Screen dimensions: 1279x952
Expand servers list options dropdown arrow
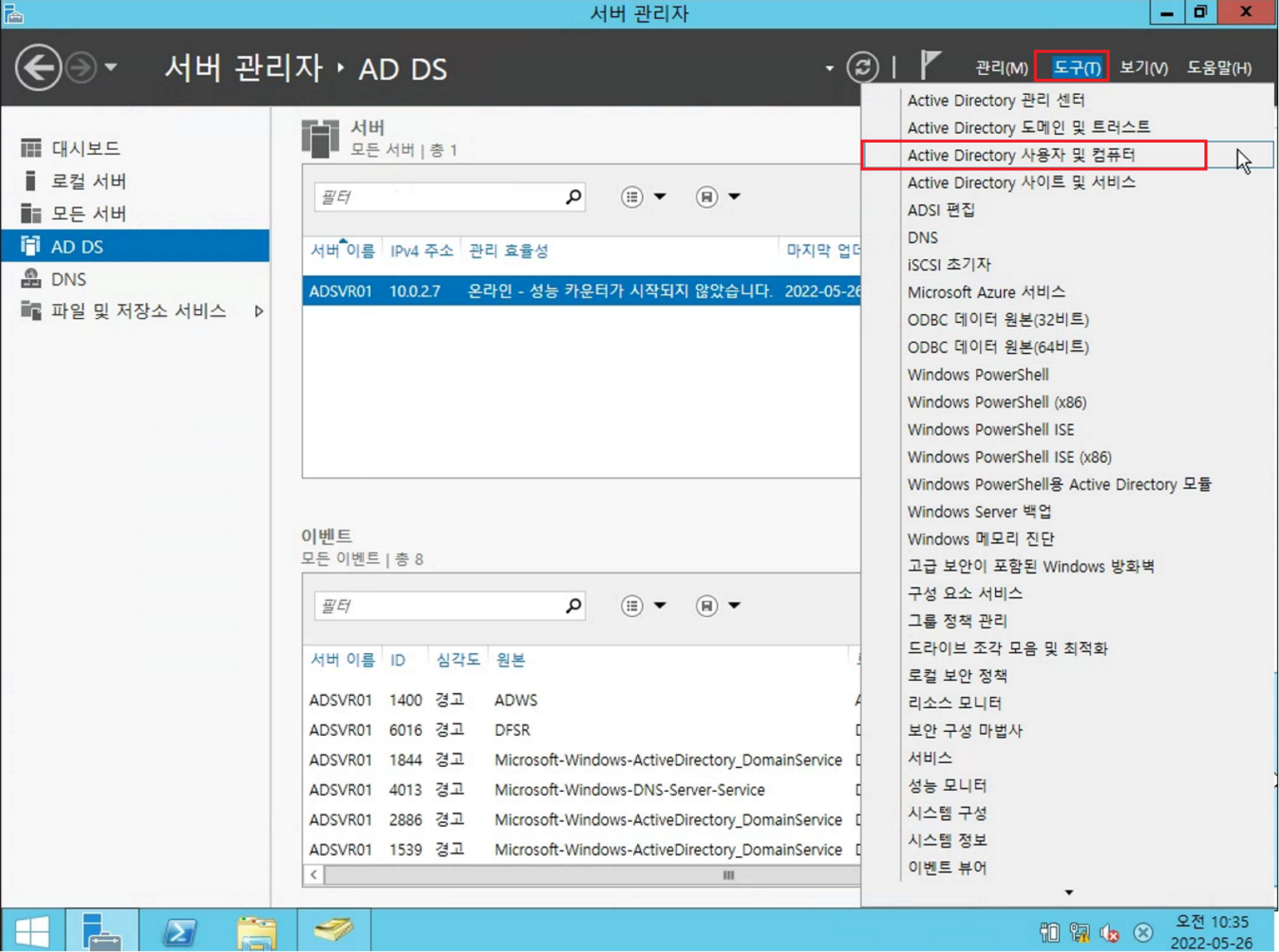coord(660,197)
